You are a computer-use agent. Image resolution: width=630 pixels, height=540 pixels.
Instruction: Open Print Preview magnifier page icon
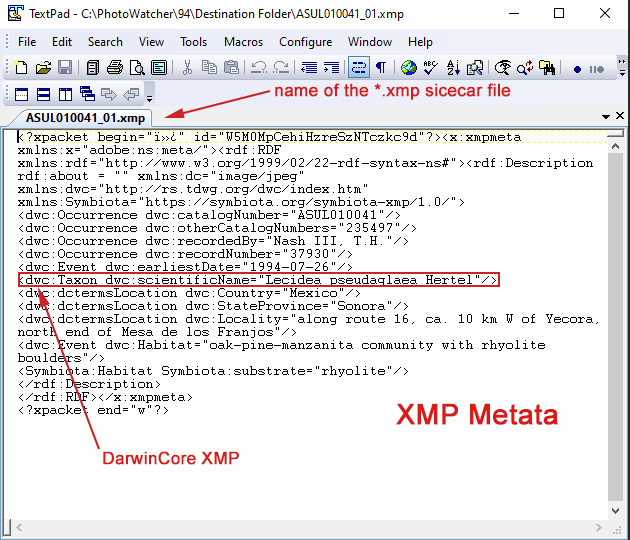click(137, 68)
